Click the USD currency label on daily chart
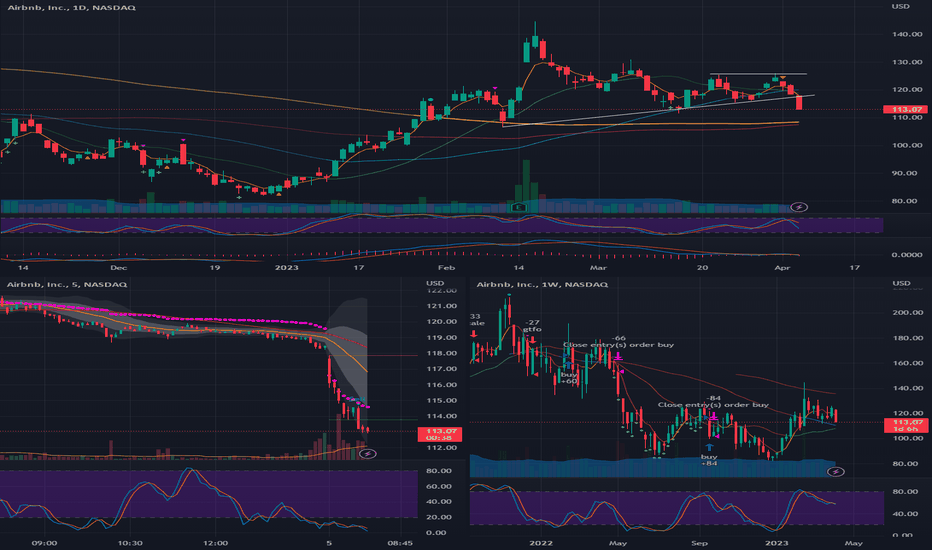The width and height of the screenshot is (932, 550). (x=900, y=7)
